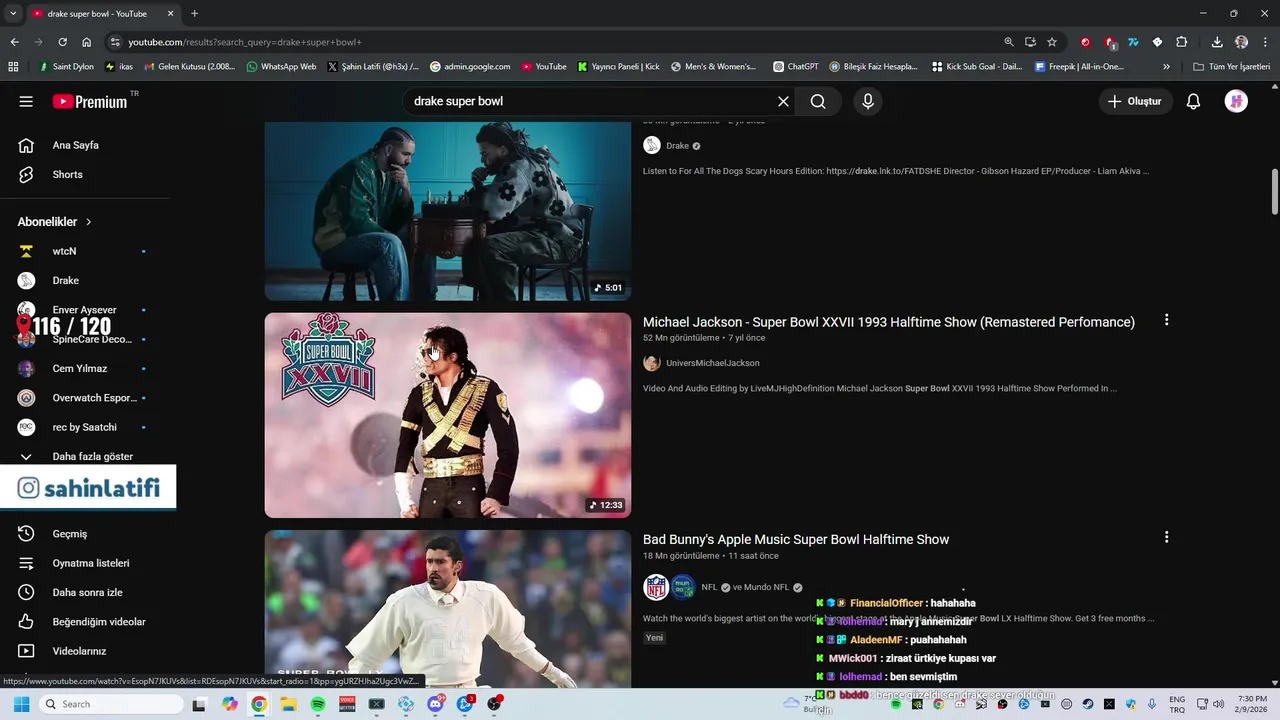
Task: Open a new browser tab
Action: tap(194, 14)
